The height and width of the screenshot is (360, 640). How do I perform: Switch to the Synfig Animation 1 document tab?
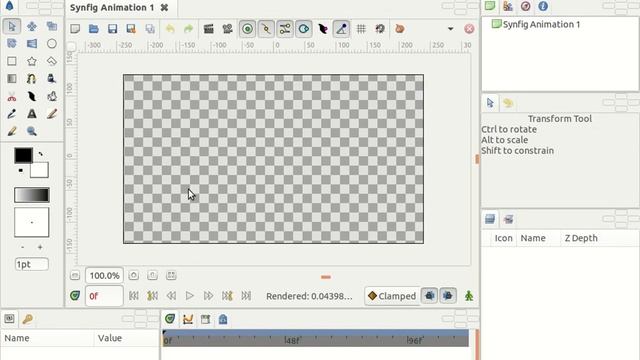(x=112, y=8)
